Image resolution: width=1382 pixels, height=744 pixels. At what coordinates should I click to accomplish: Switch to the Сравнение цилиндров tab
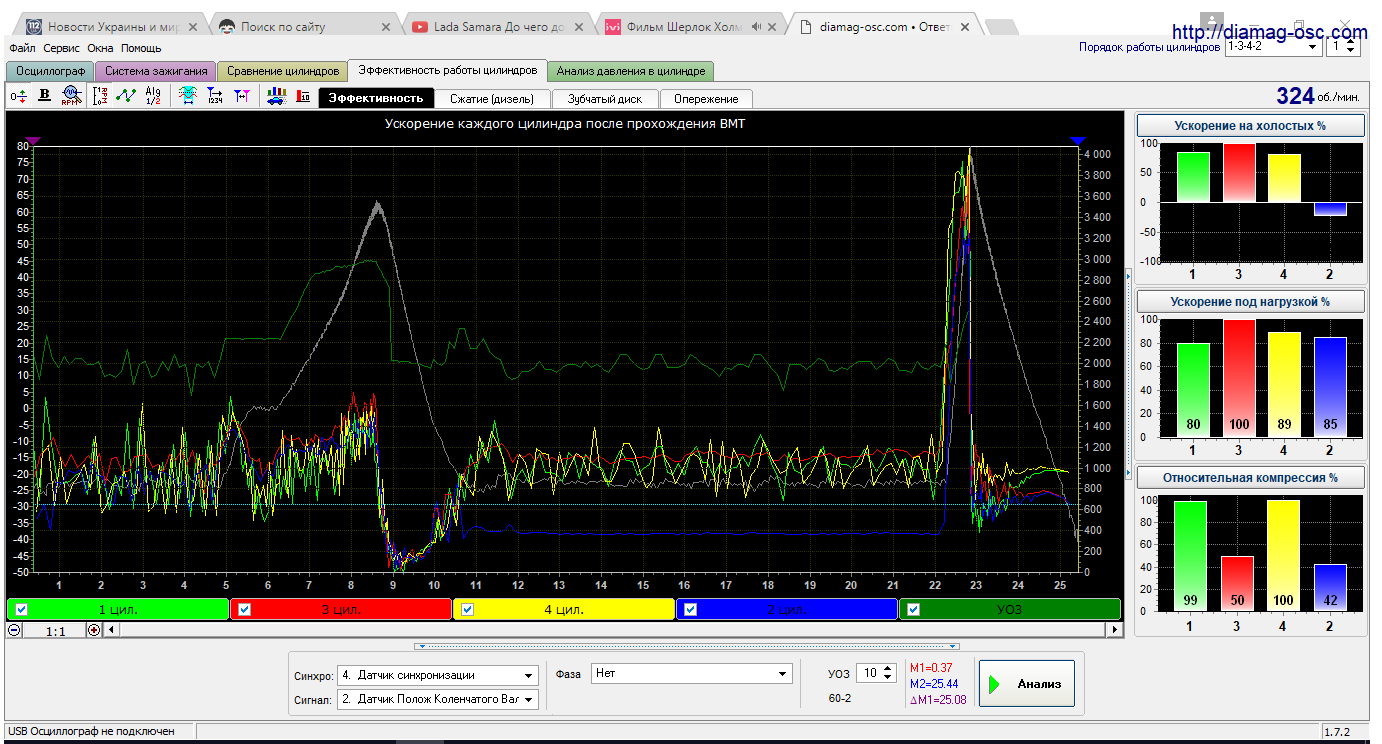tap(282, 71)
